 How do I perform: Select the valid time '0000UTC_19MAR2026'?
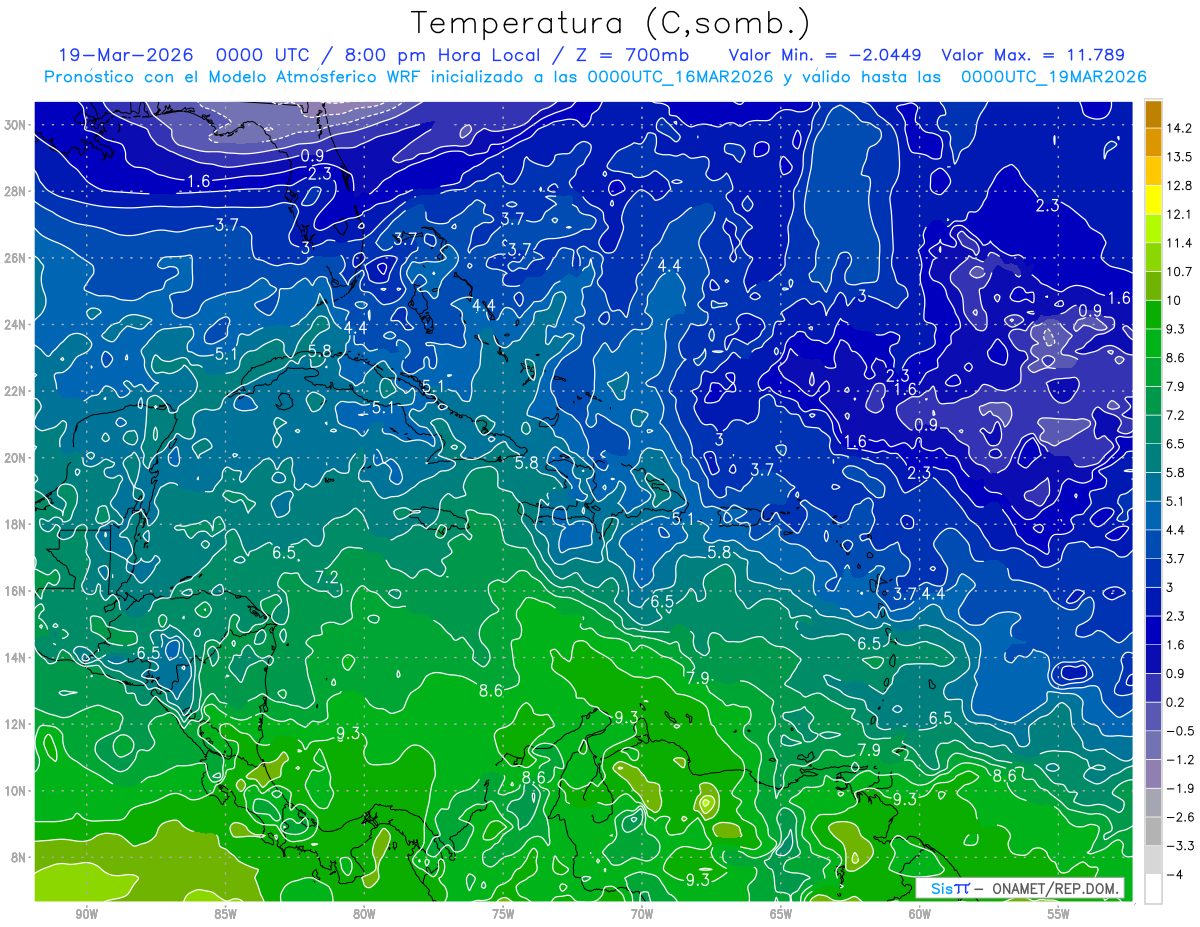1053,77
